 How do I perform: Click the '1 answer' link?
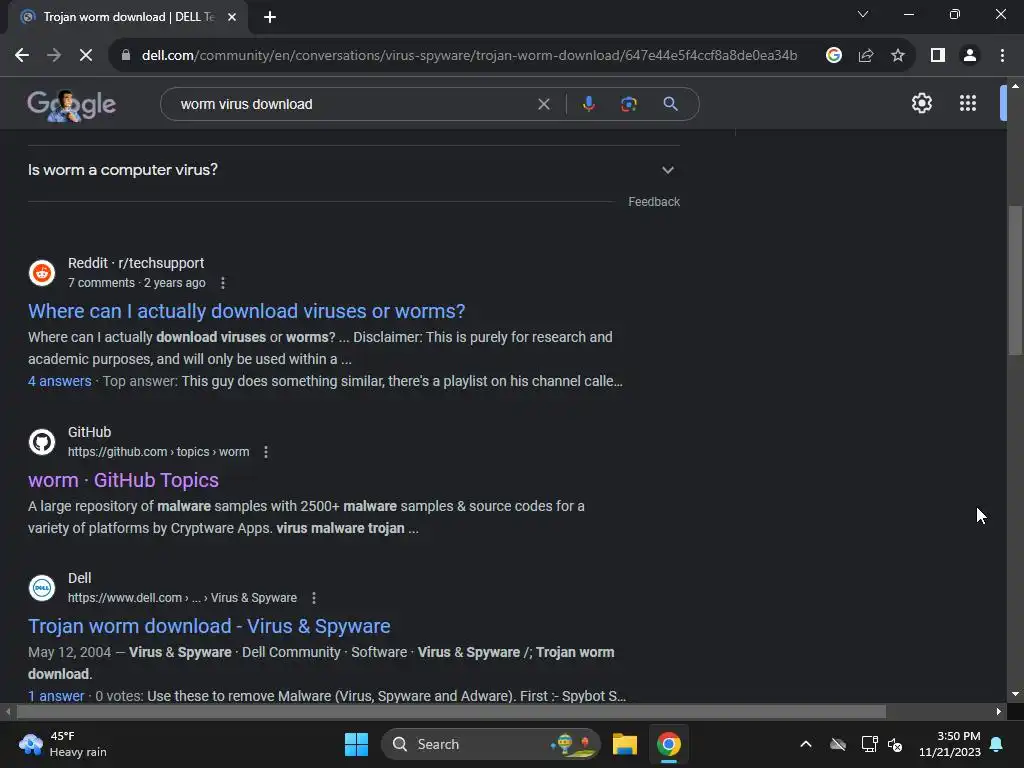[x=56, y=696]
